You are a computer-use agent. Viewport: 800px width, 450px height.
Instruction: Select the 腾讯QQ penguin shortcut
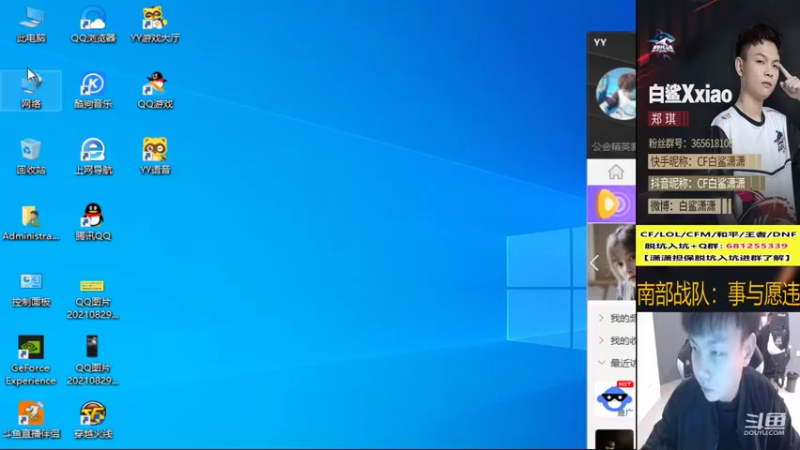pos(93,222)
